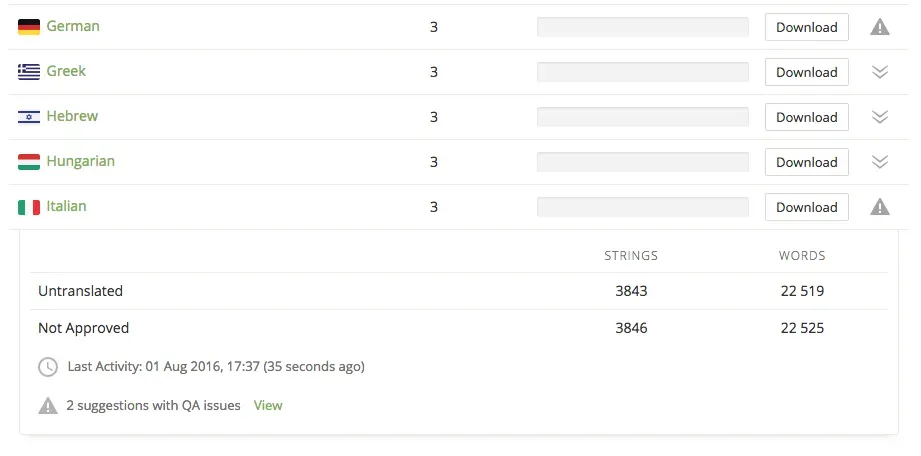Click the Italian flag icon
The height and width of the screenshot is (456, 921).
tap(29, 207)
